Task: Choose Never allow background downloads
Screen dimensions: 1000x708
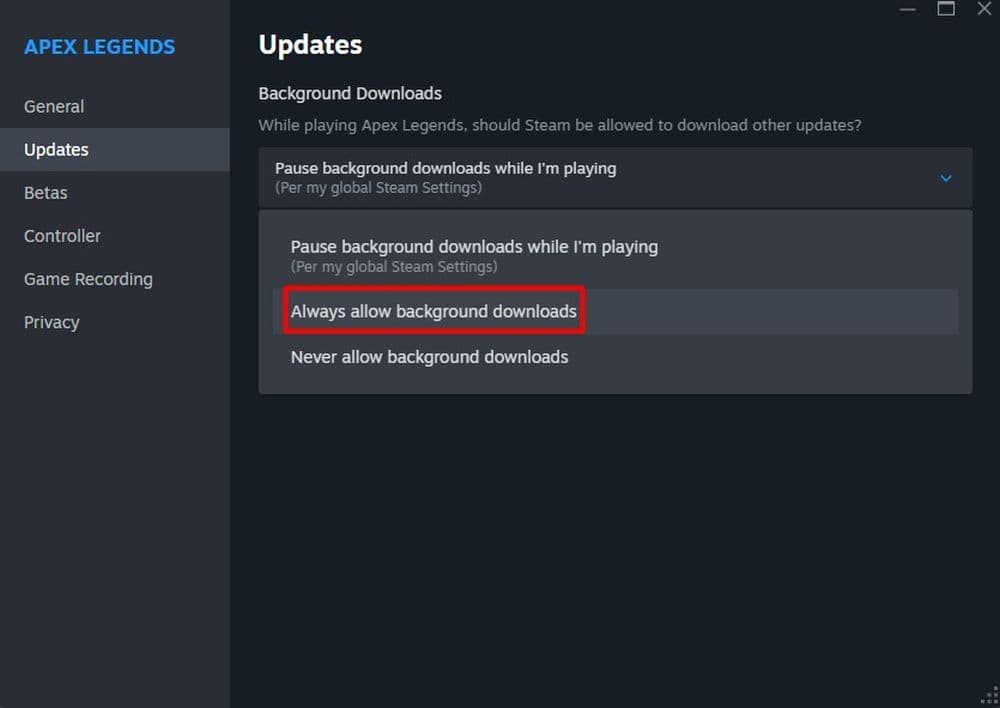Action: (429, 357)
